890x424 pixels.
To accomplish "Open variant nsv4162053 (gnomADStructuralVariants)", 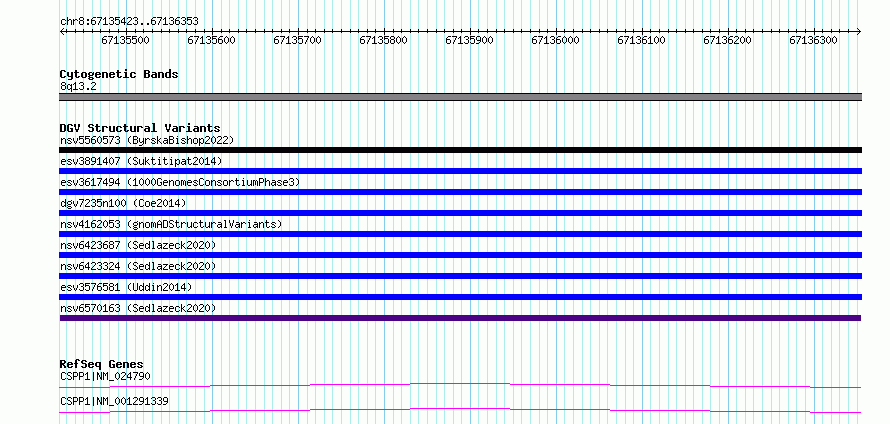I will click(x=171, y=224).
